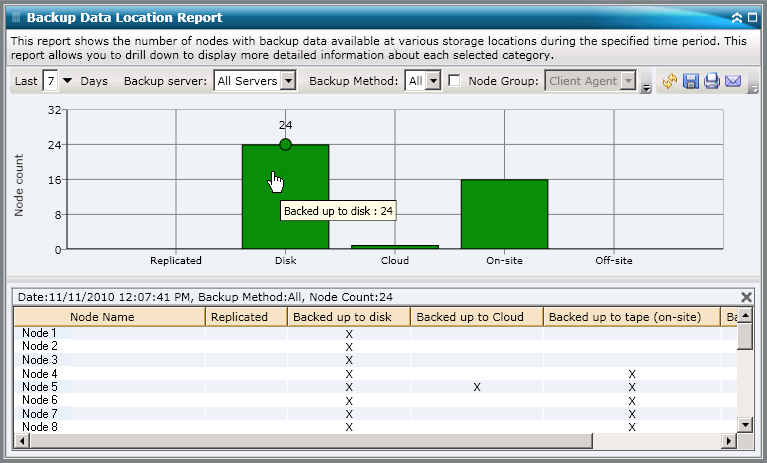Image resolution: width=767 pixels, height=463 pixels.
Task: Click the small Cloud bar in chart
Action: [395, 246]
